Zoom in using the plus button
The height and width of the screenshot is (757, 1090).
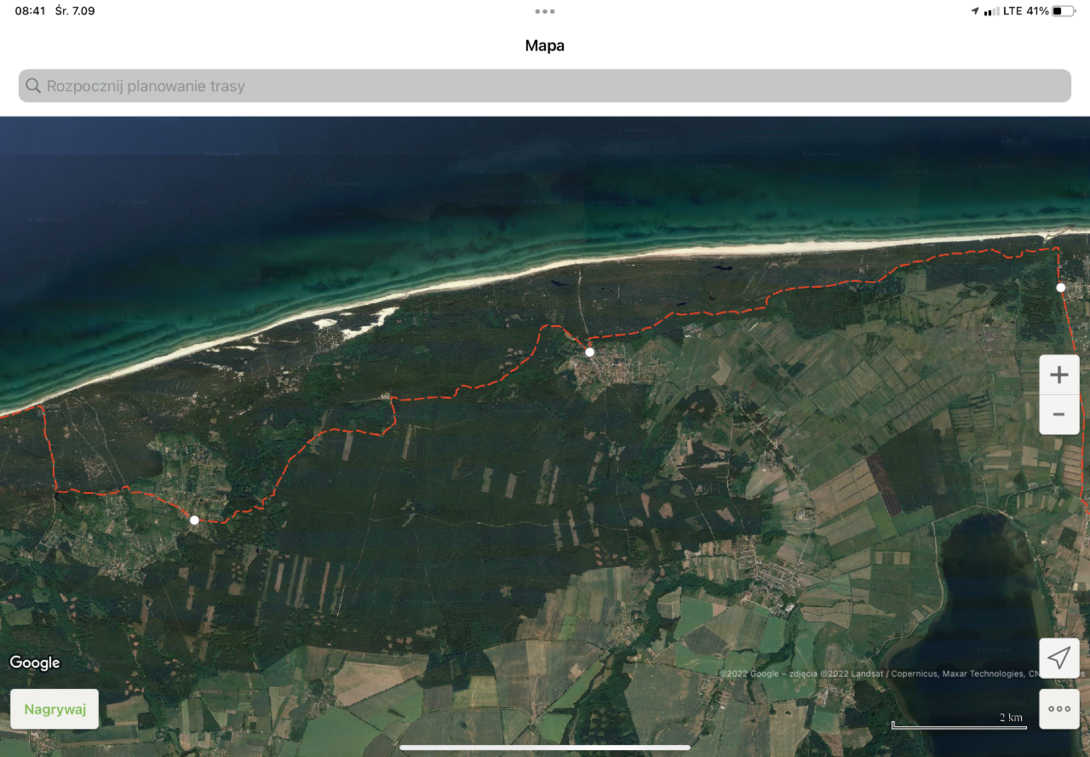point(1059,375)
